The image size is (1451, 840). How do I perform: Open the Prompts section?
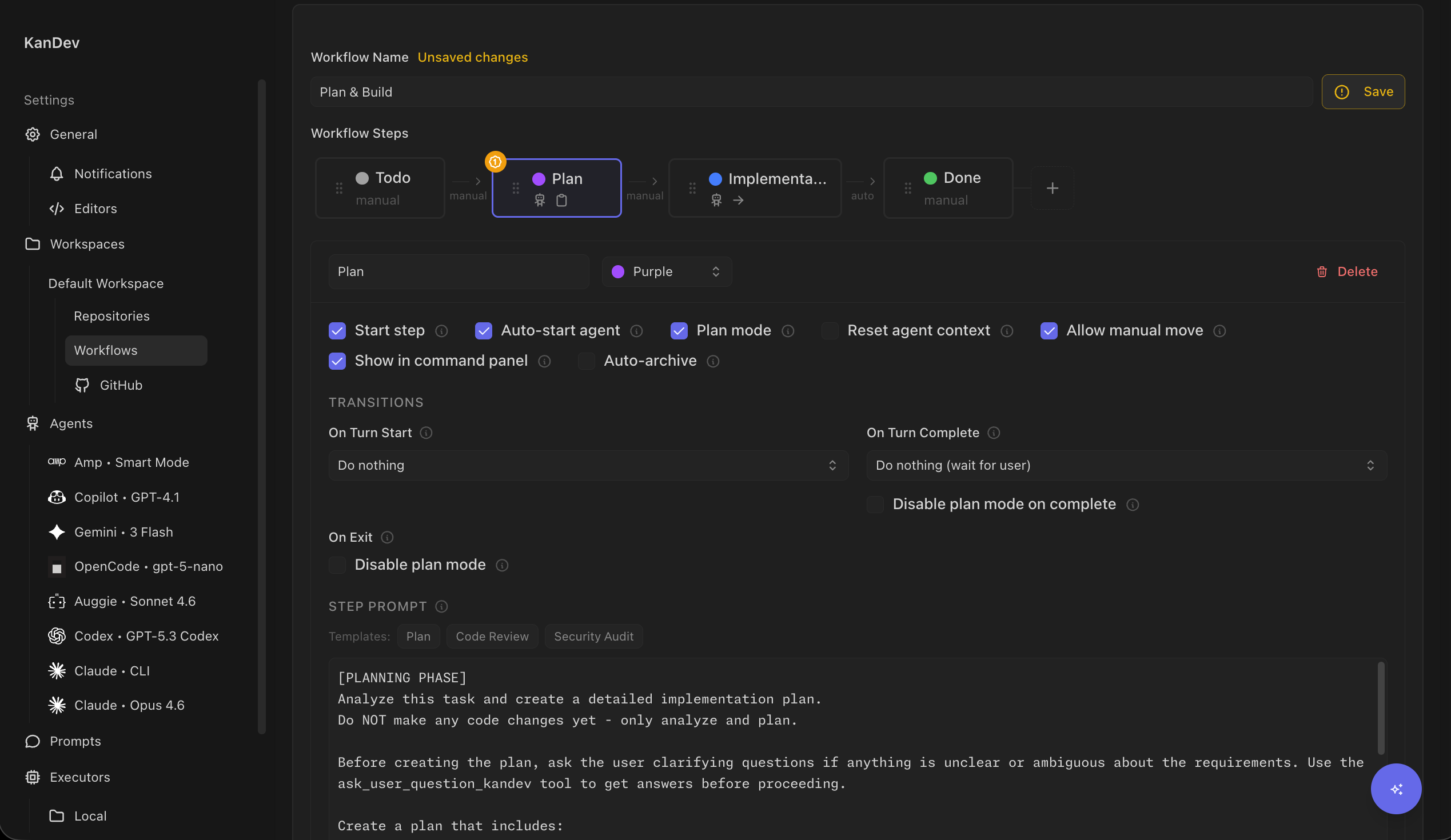pyautogui.click(x=75, y=741)
